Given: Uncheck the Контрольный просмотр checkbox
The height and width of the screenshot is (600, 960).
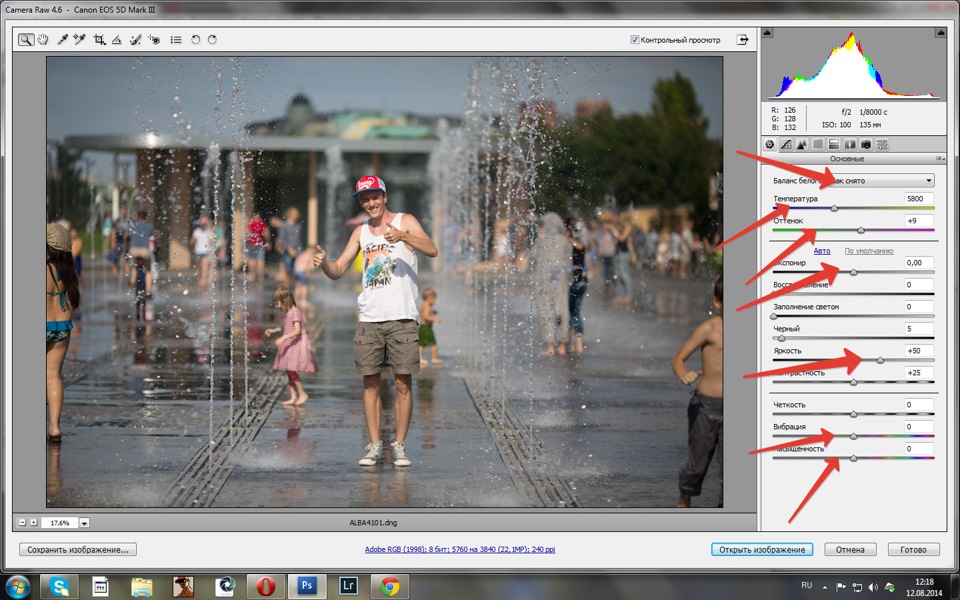Looking at the screenshot, I should pyautogui.click(x=635, y=40).
